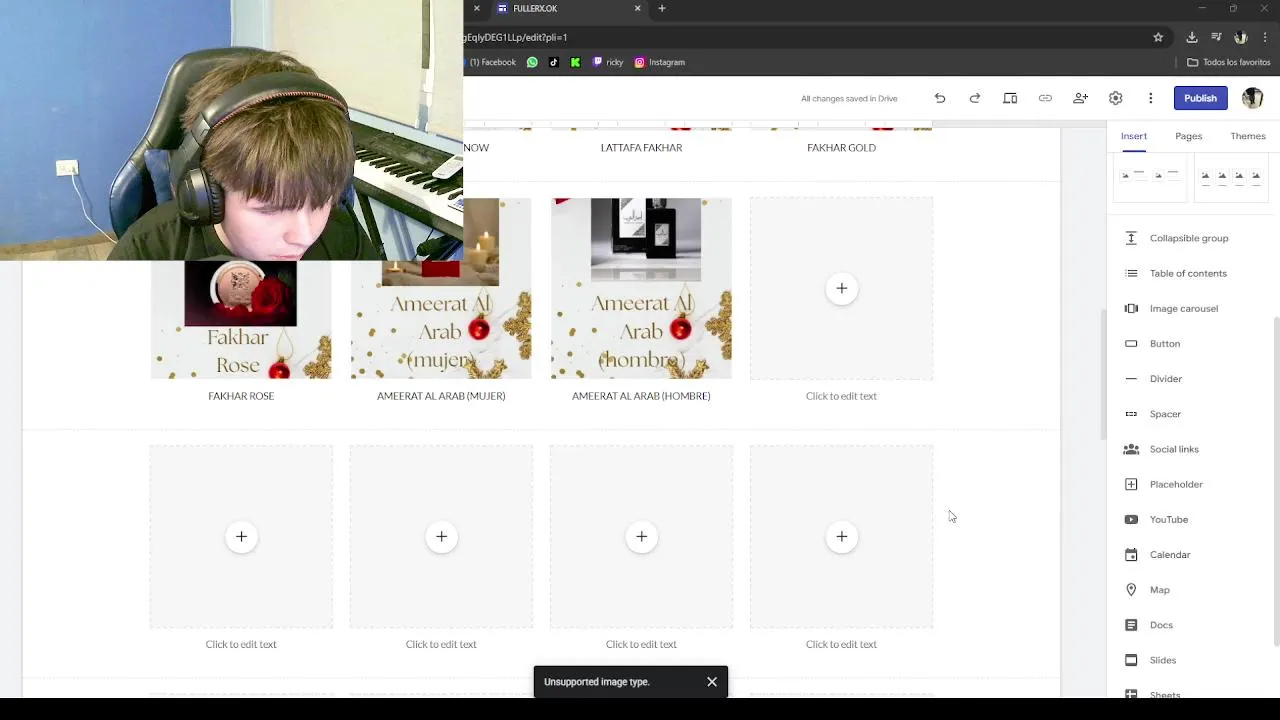Screen dimensions: 1280x720
Task: Edit the FAKHAR ROSE caption
Action: pyautogui.click(x=241, y=396)
